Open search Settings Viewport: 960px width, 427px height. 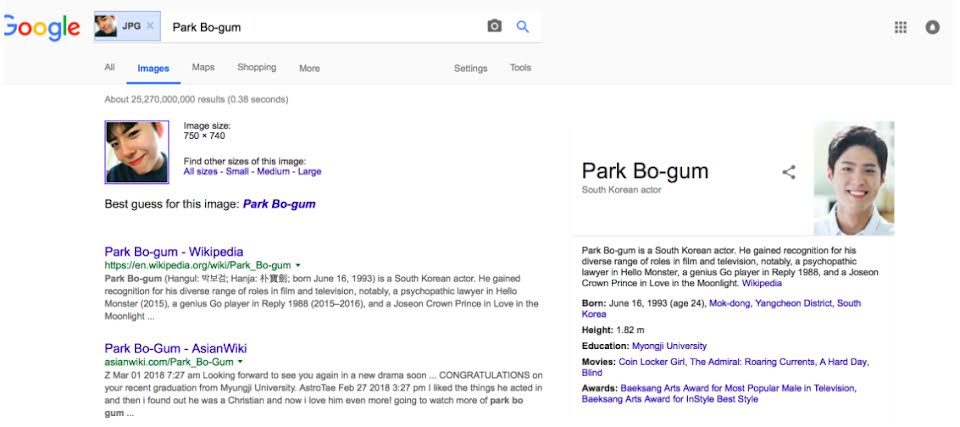[x=470, y=69]
